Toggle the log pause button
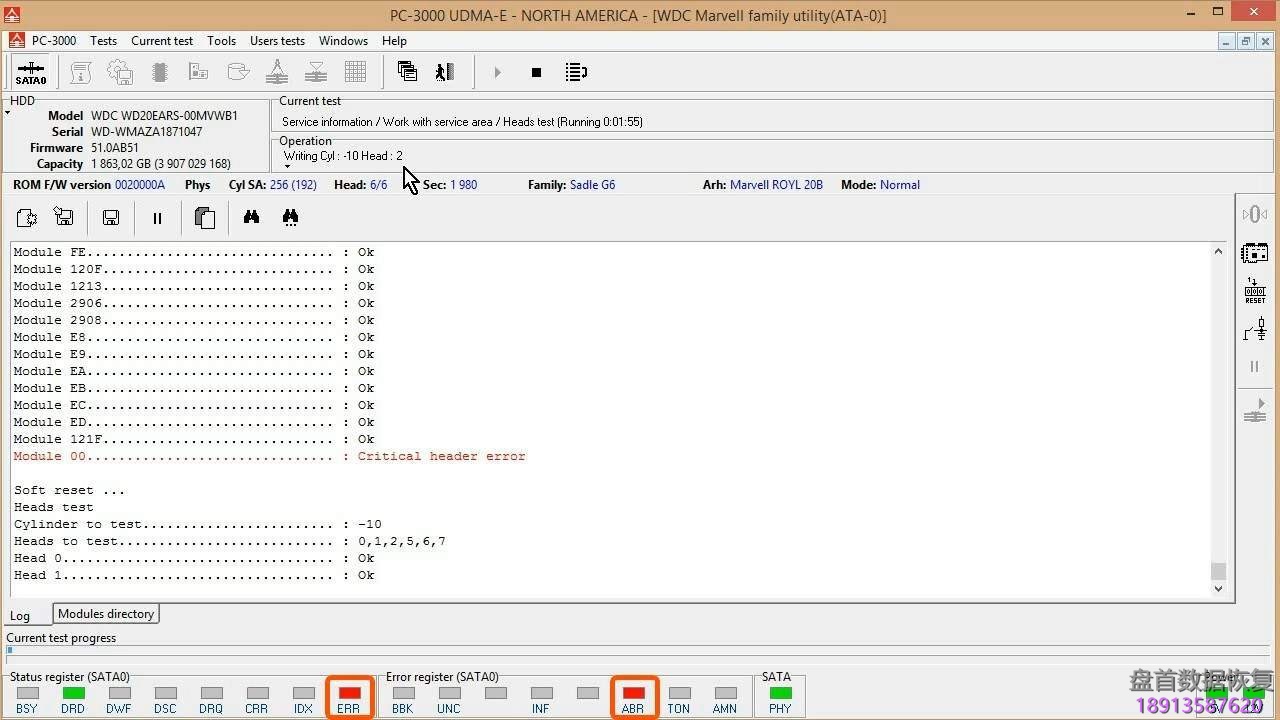1280x720 pixels. [x=157, y=218]
